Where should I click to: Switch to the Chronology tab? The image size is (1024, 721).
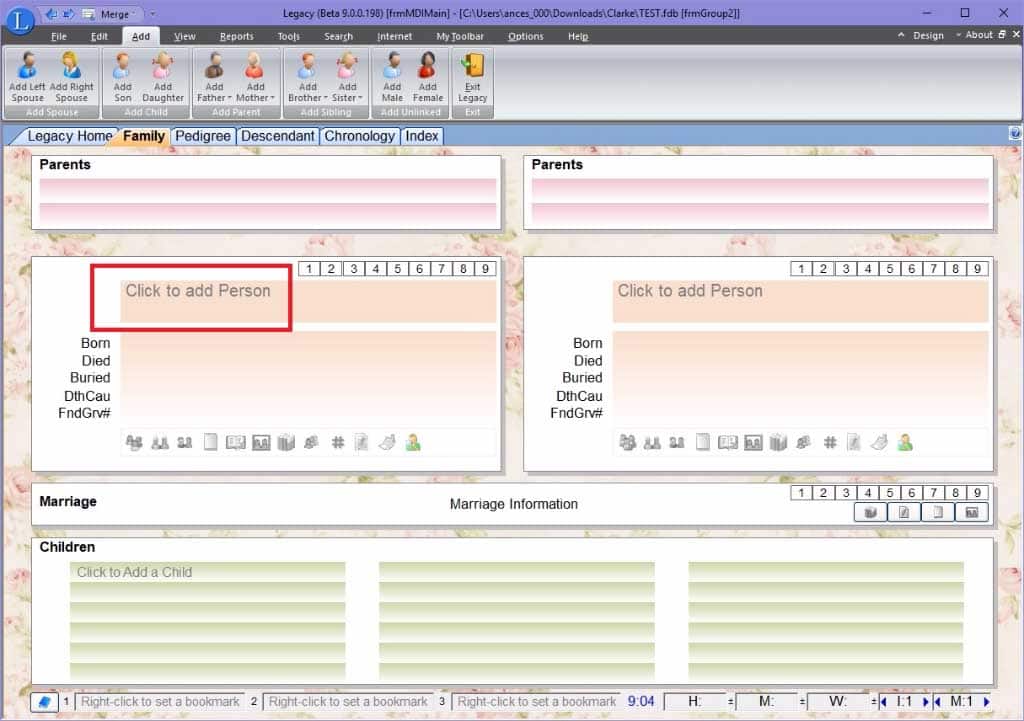point(359,136)
